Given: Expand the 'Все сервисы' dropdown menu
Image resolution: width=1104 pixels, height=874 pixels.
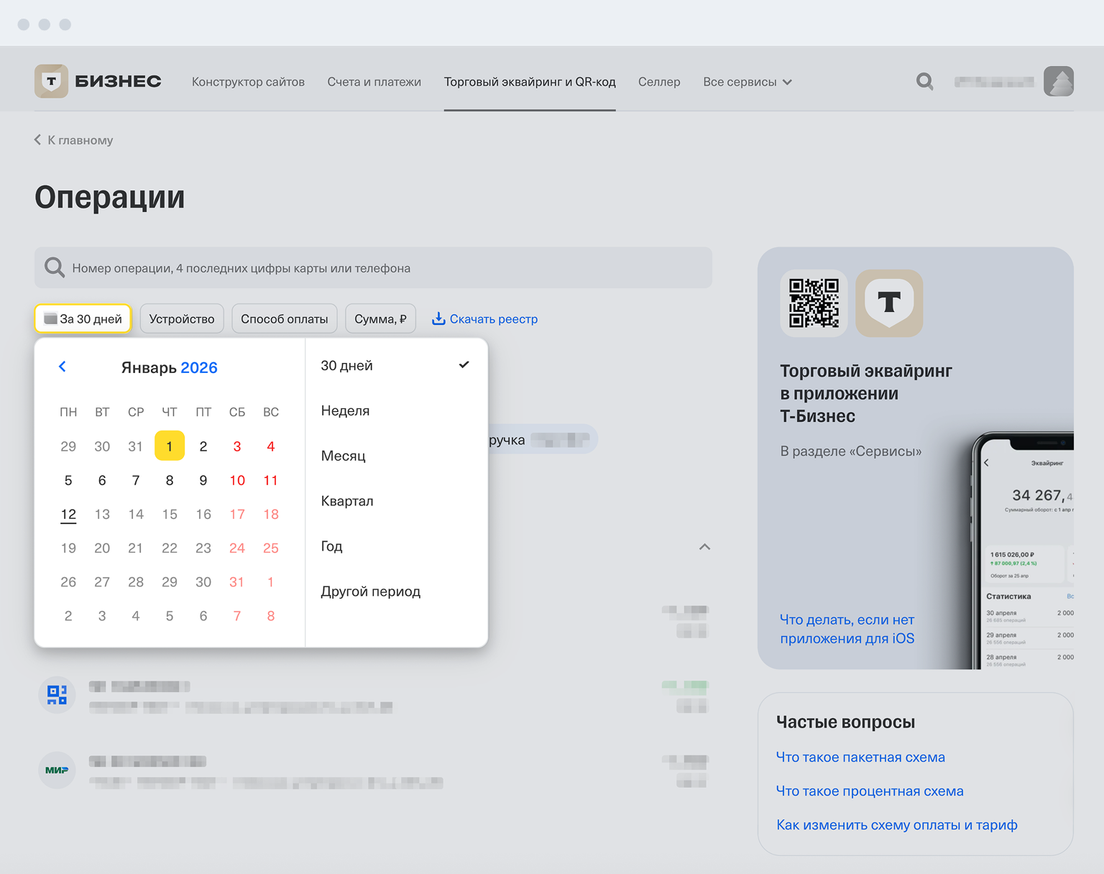Looking at the screenshot, I should (747, 82).
